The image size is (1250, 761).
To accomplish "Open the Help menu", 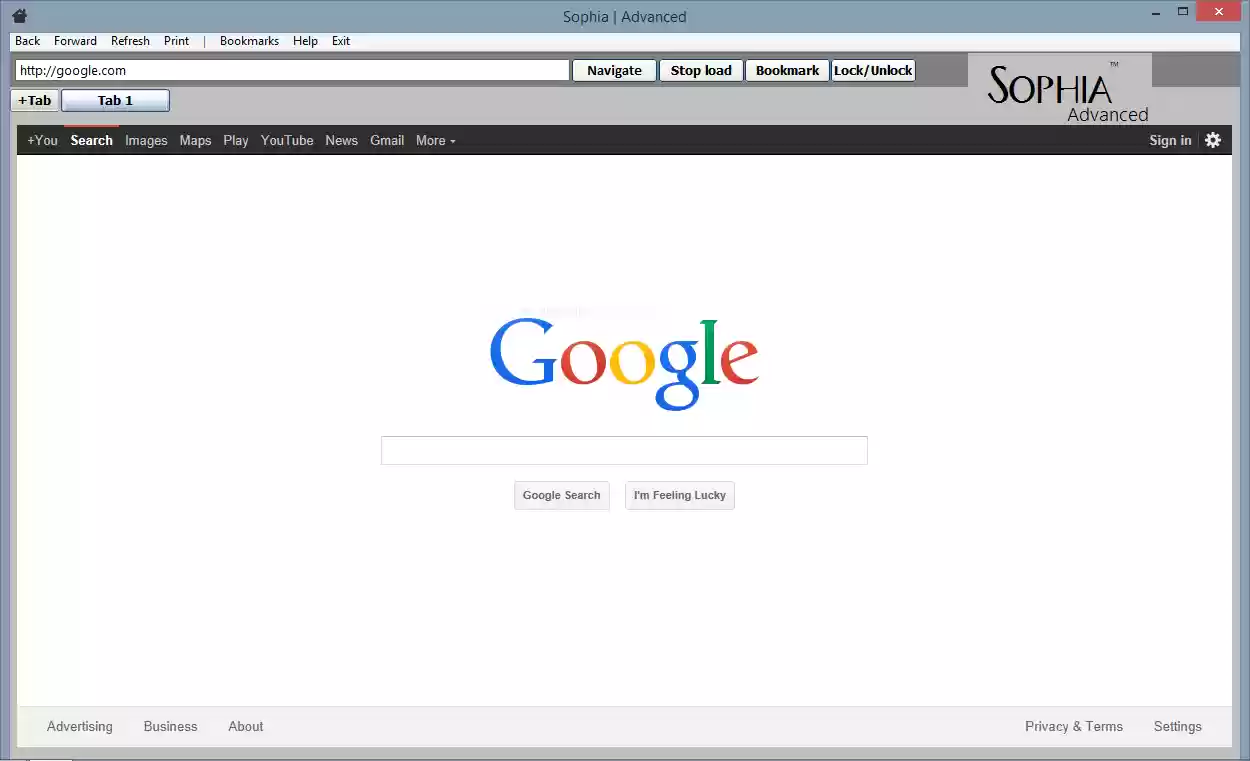I will [305, 40].
